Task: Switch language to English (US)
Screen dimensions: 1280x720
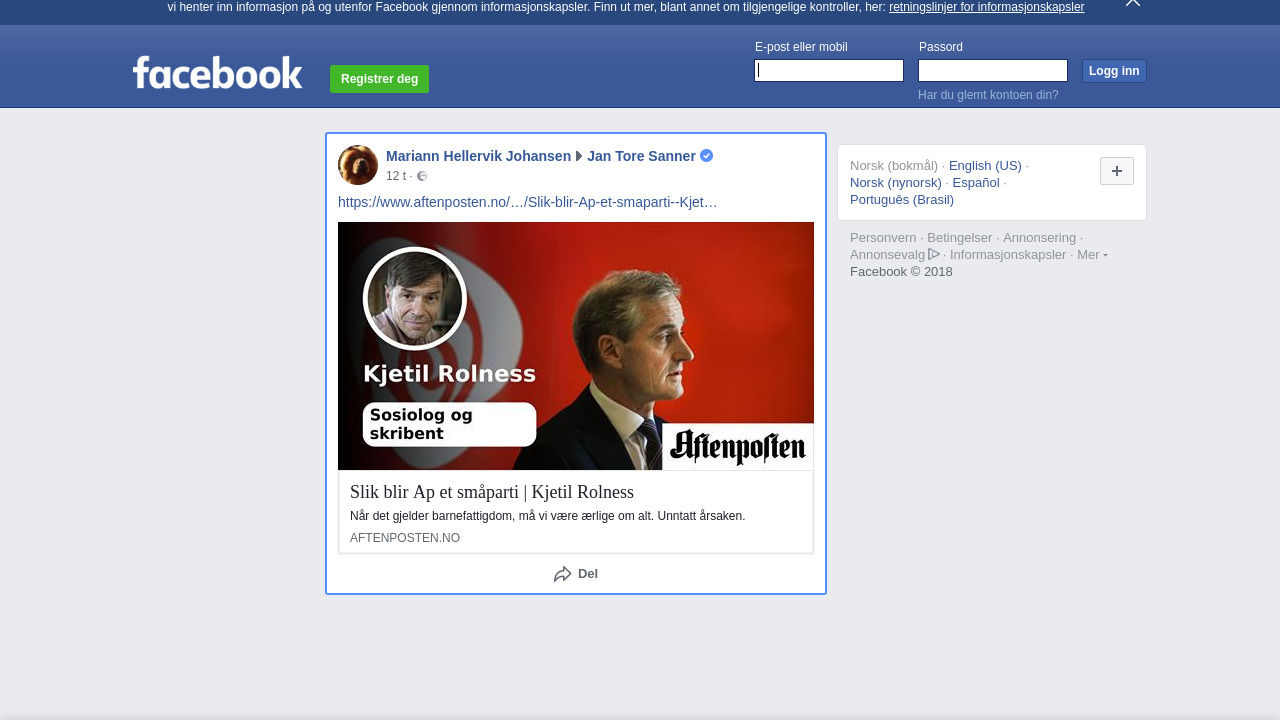Action: click(x=985, y=166)
